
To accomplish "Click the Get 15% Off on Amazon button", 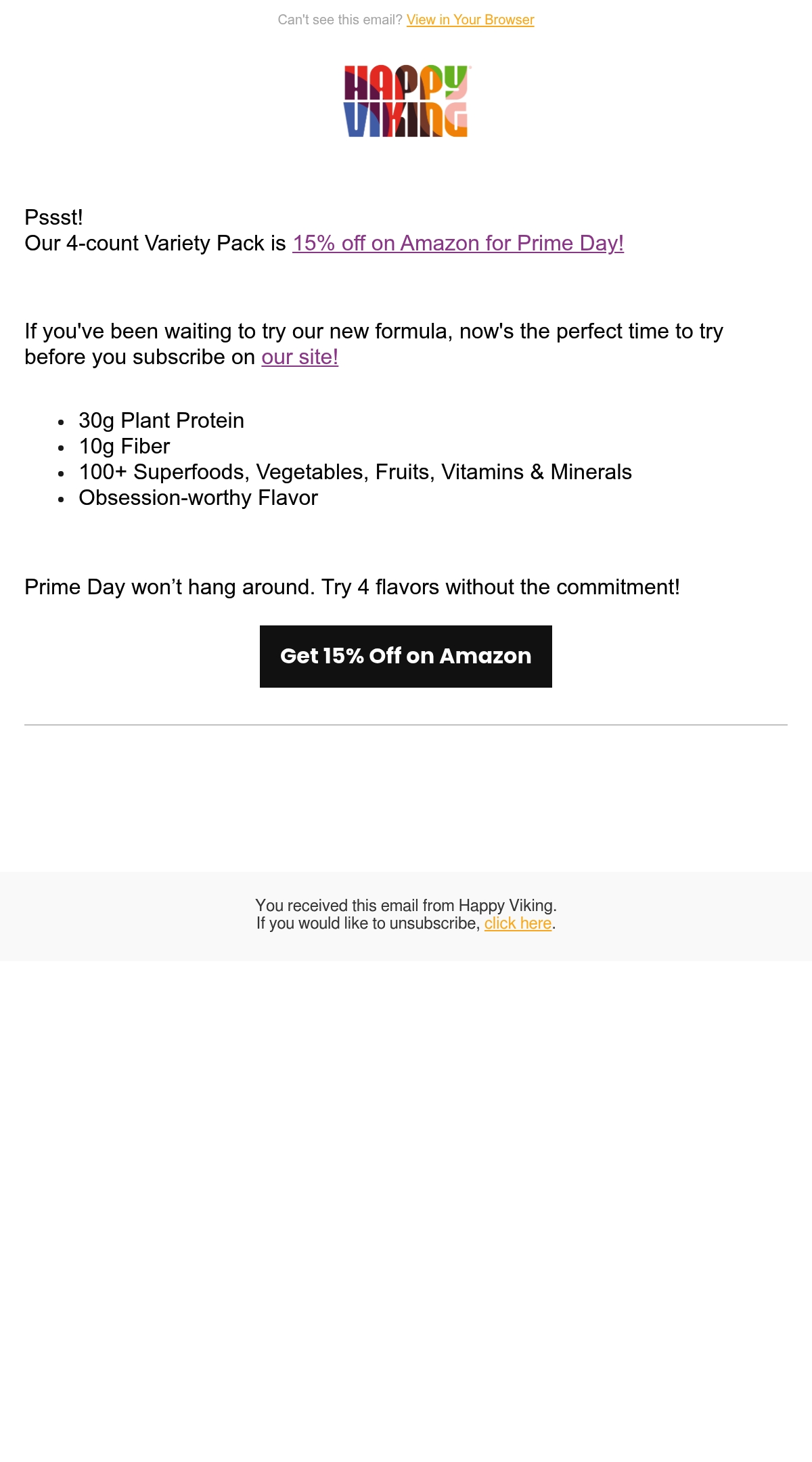I will pyautogui.click(x=406, y=657).
